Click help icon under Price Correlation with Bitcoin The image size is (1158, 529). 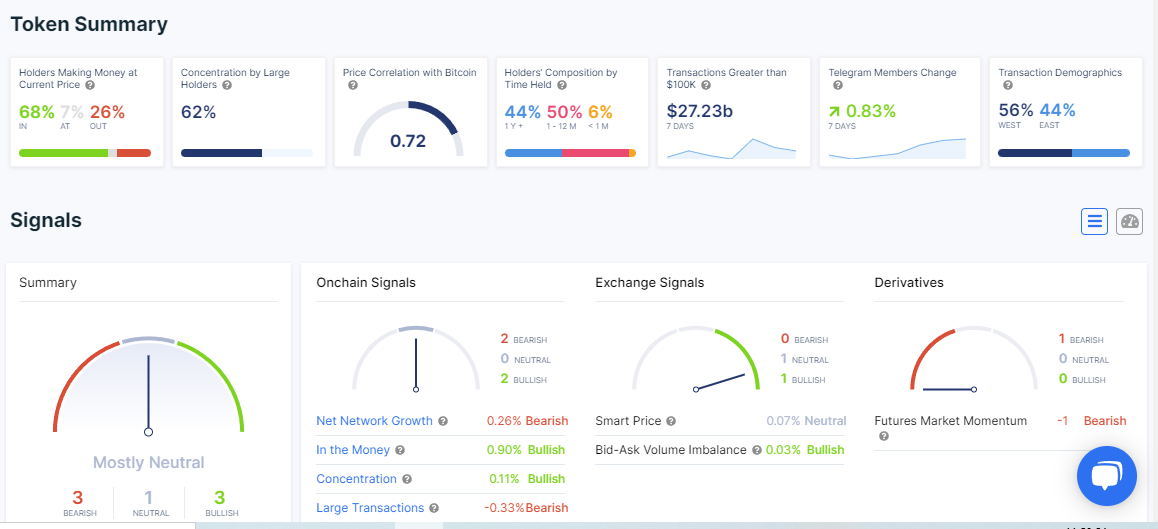(353, 86)
